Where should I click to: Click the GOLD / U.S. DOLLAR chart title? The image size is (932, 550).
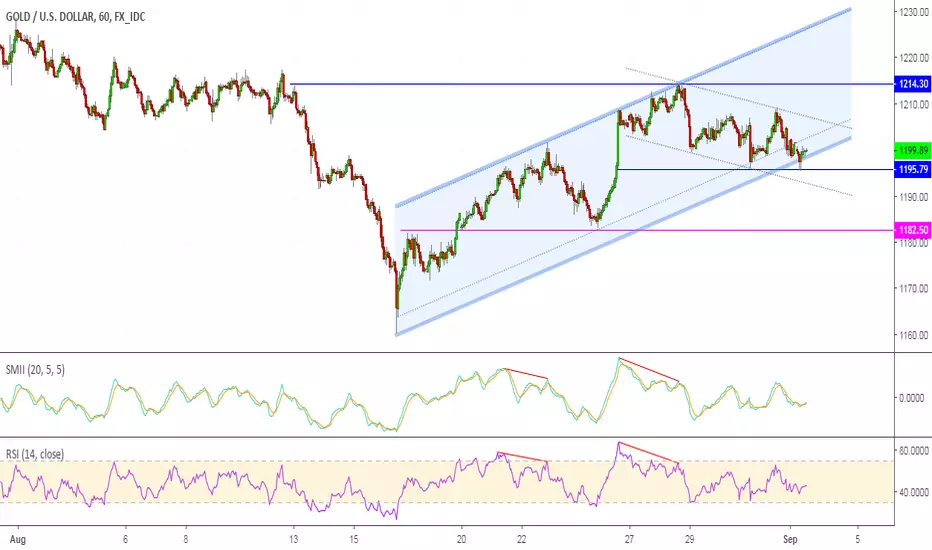pyautogui.click(x=75, y=17)
